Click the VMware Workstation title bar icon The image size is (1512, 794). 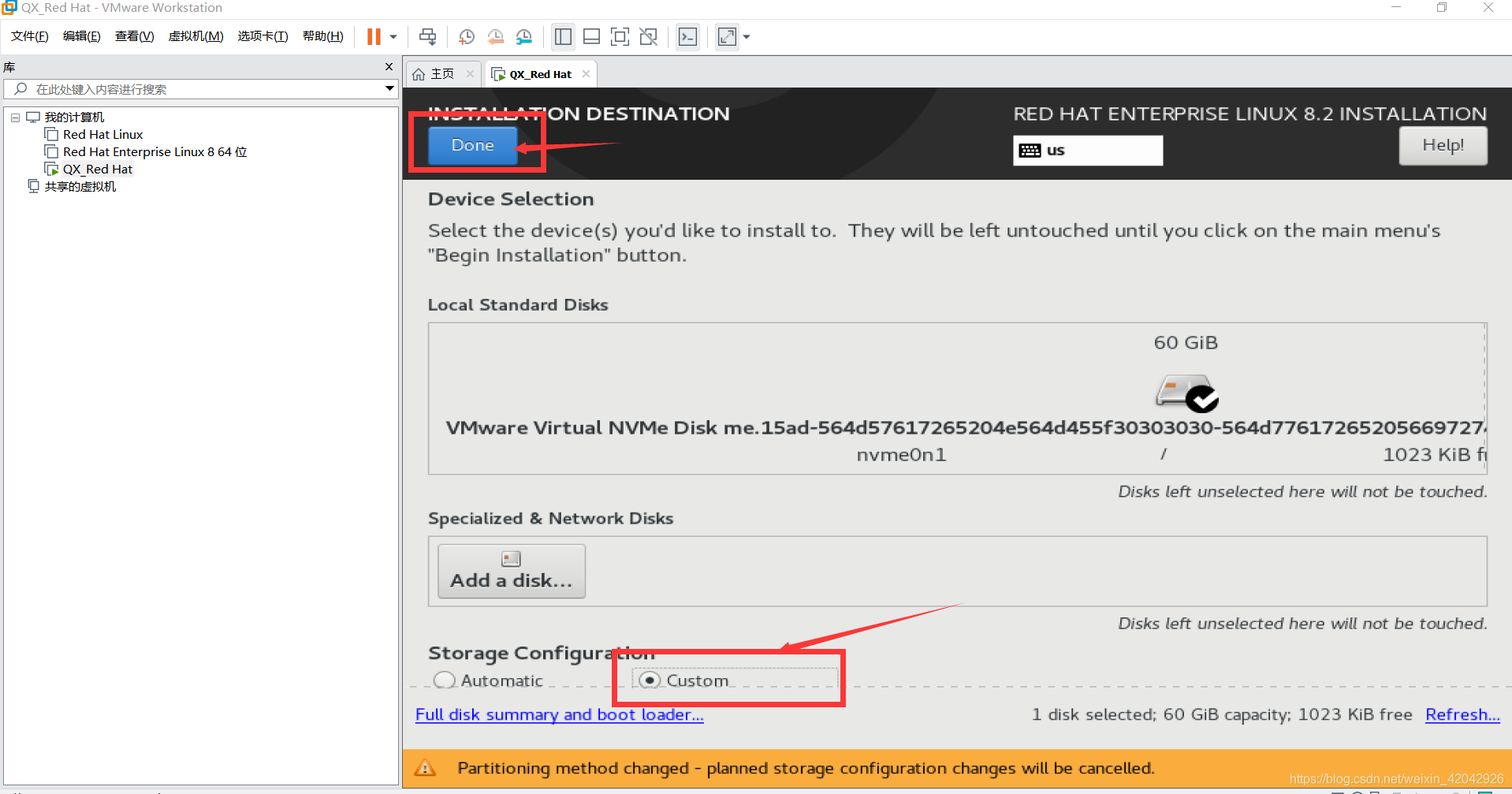[9, 8]
